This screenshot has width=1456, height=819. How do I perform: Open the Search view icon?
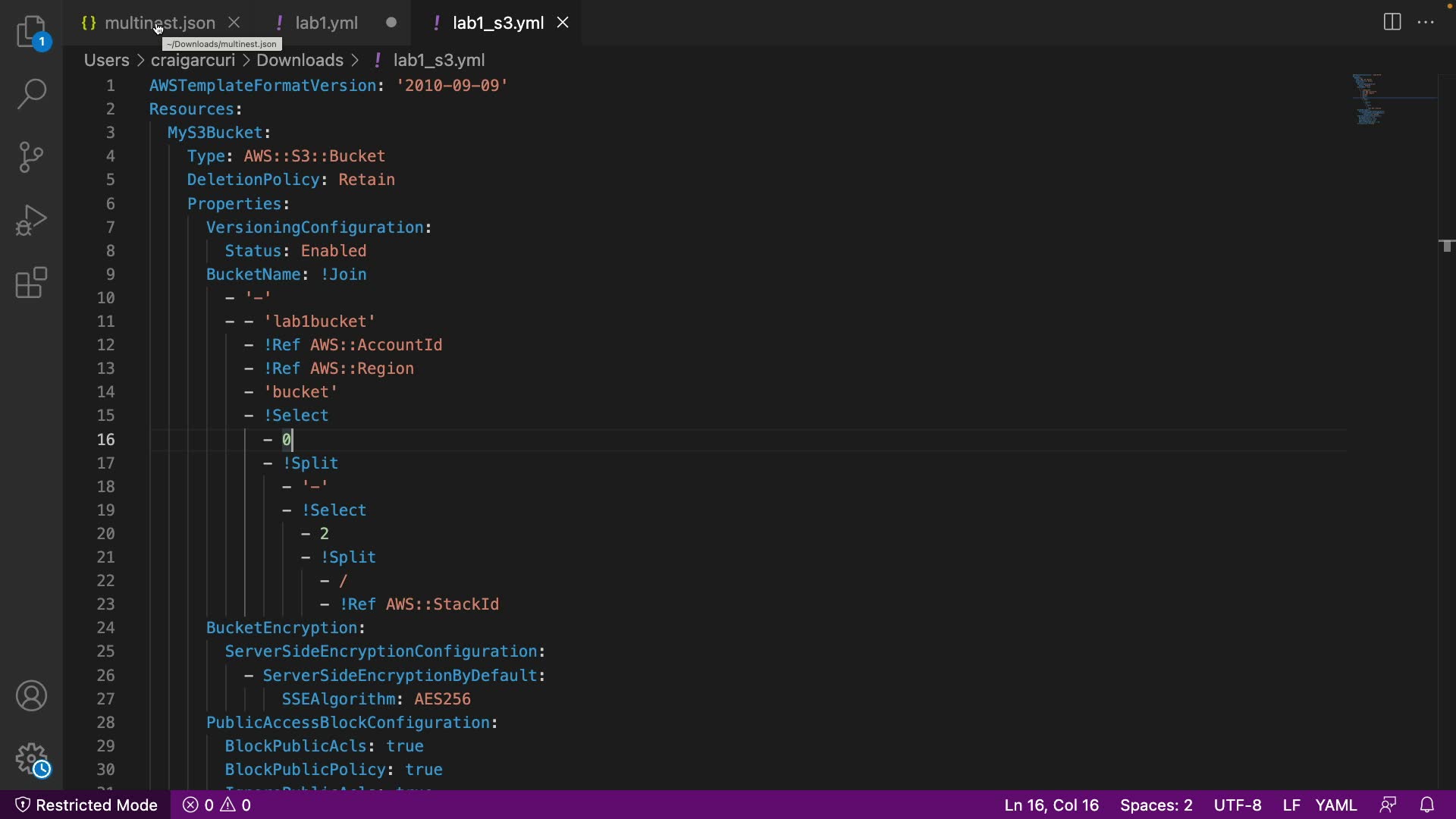(32, 94)
